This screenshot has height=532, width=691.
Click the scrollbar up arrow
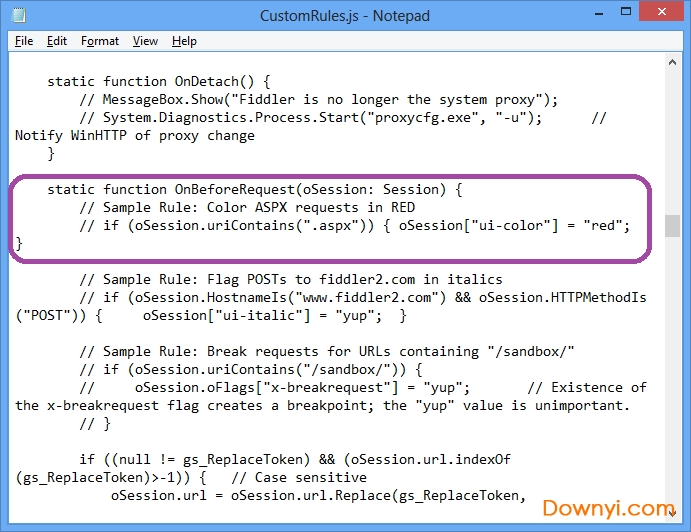[x=674, y=62]
